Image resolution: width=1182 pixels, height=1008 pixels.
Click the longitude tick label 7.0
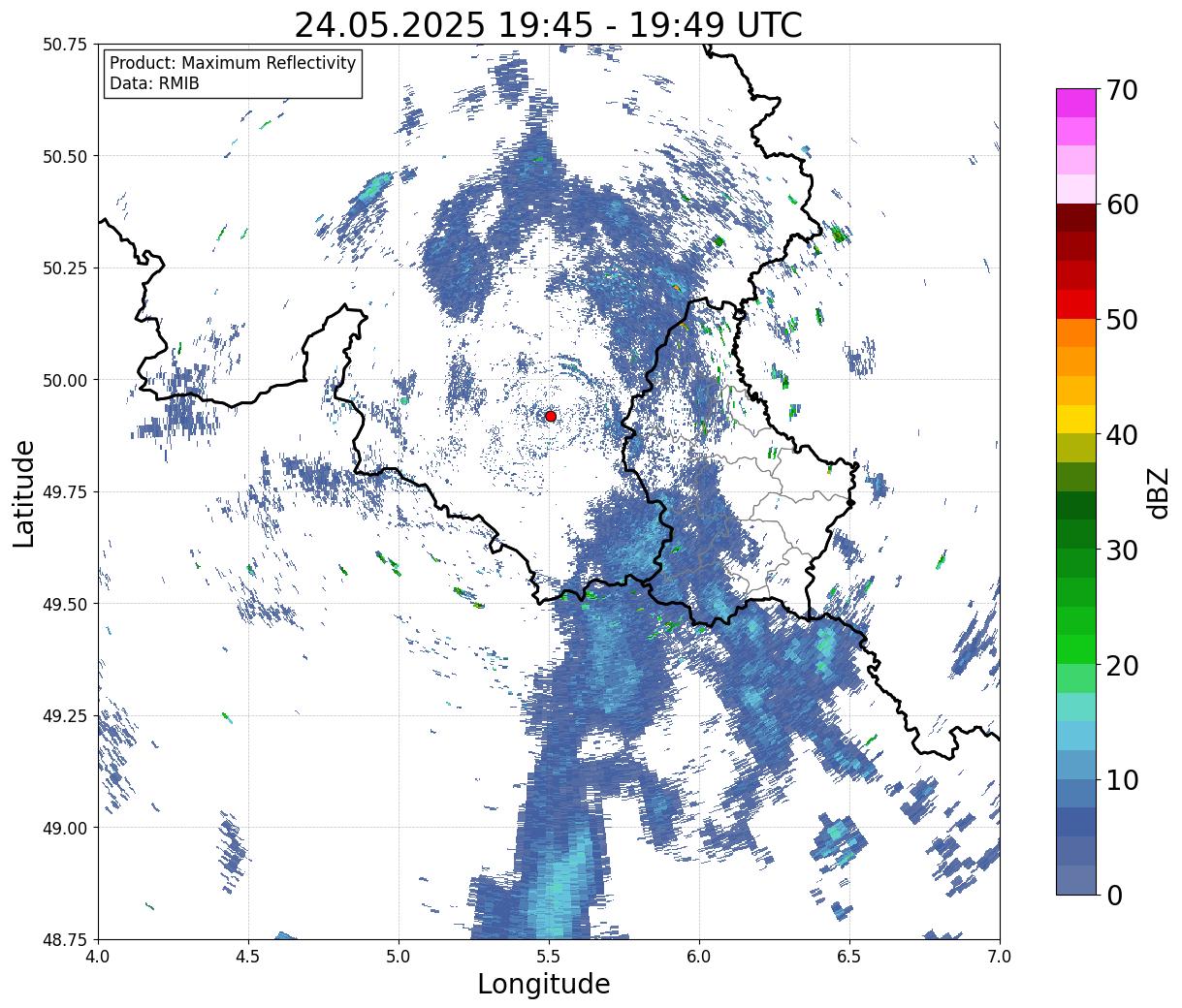click(1000, 957)
